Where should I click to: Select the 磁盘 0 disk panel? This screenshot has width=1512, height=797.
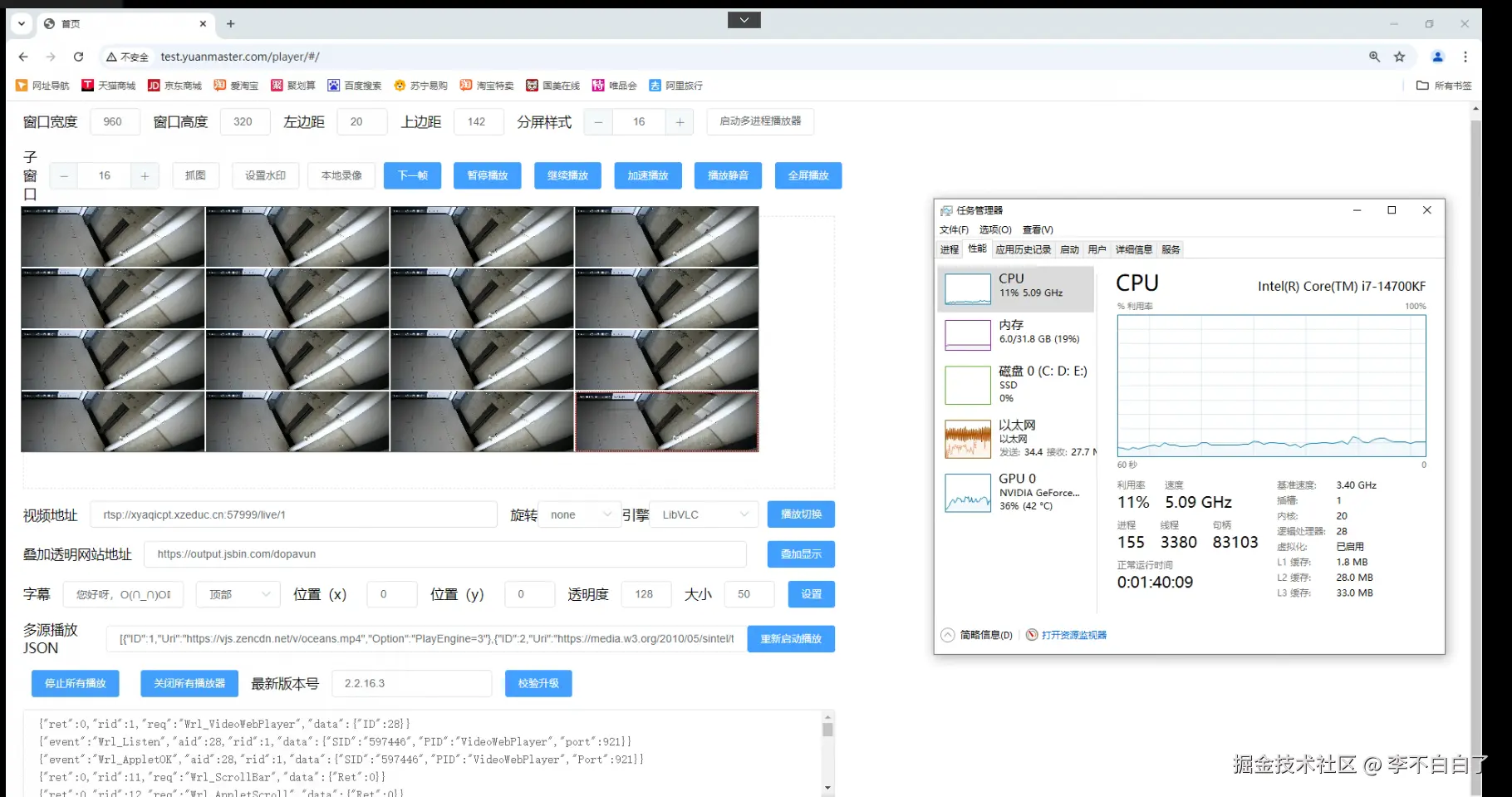click(x=1015, y=384)
